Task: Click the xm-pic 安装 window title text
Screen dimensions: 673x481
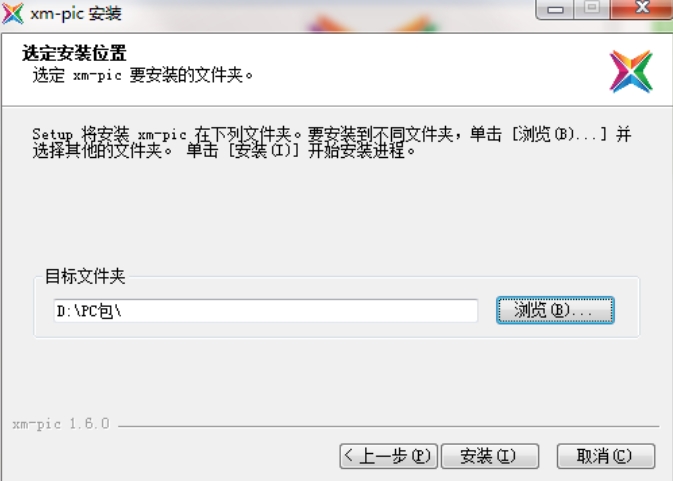Action: point(76,14)
